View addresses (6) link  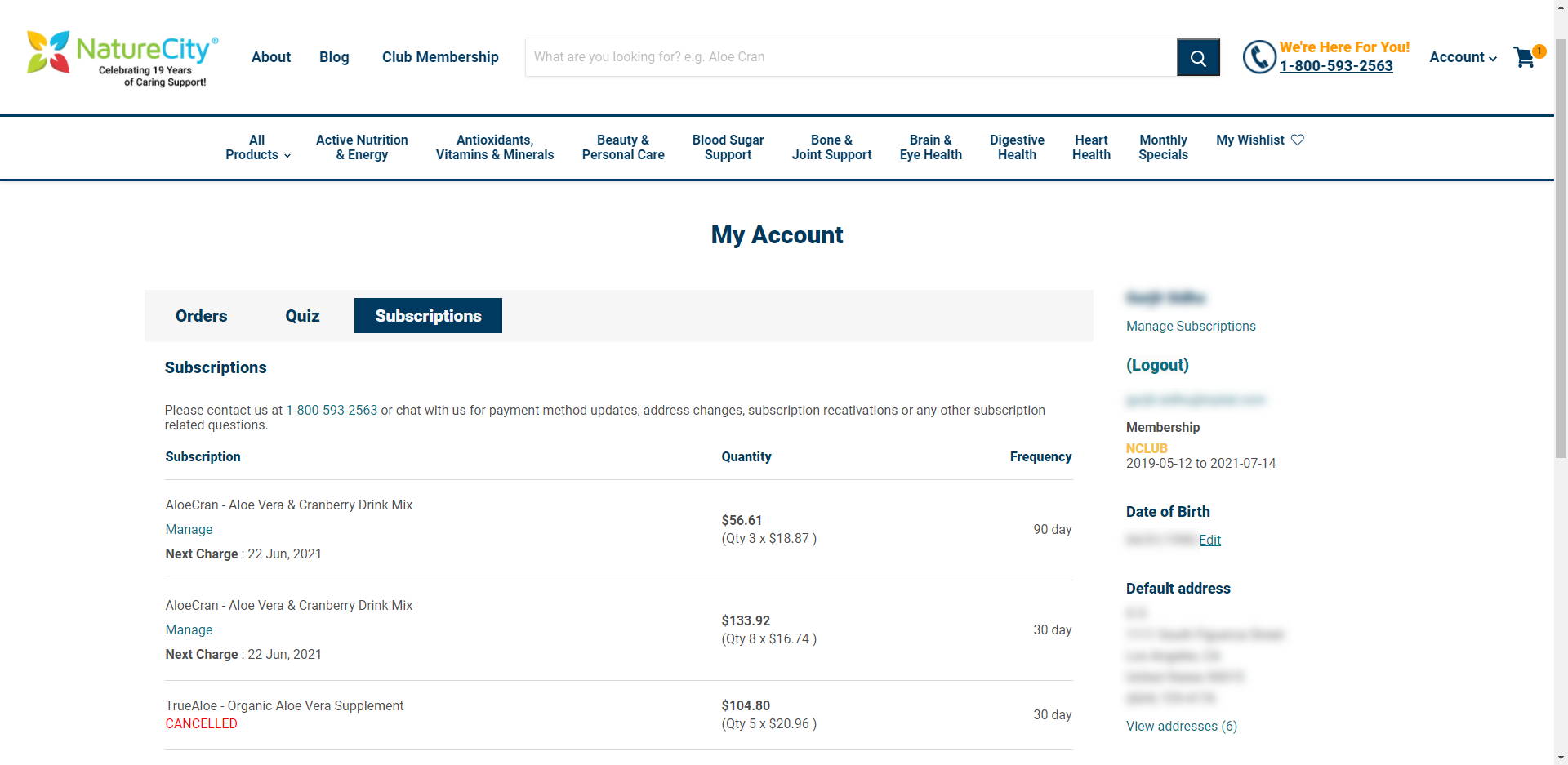tap(1182, 726)
